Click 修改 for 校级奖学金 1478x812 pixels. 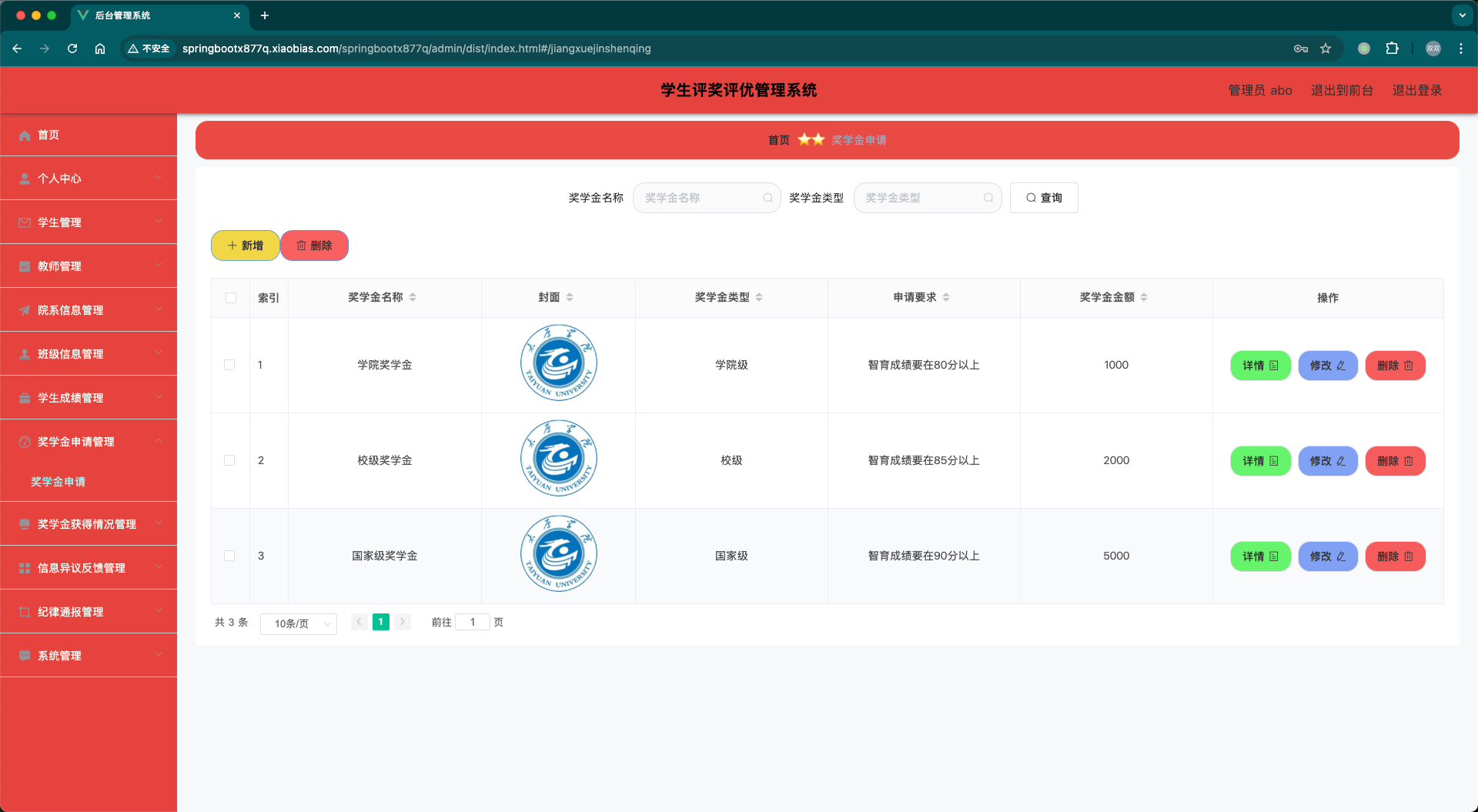pos(1328,461)
